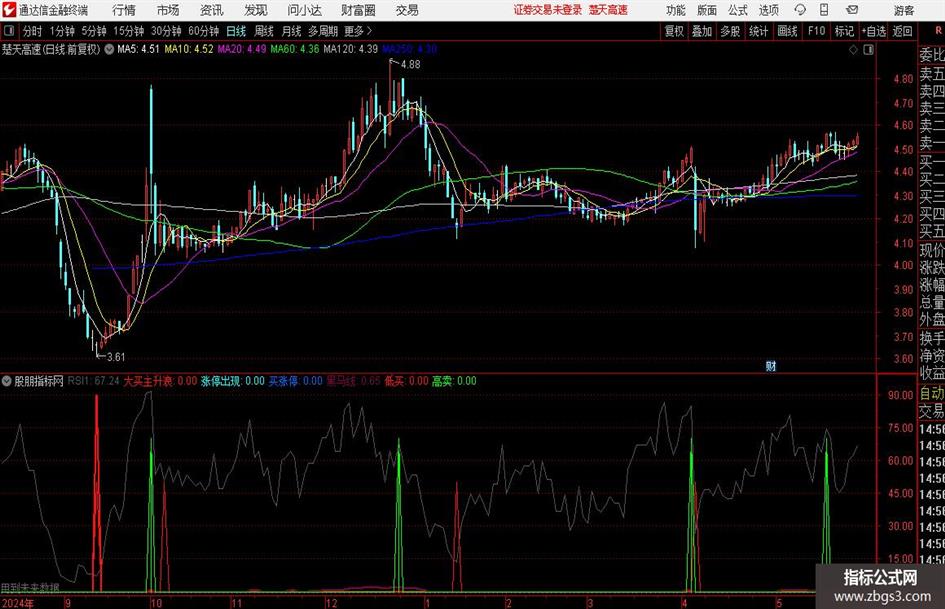
Task: Click 证券交易未登录 login link
Action: coord(548,10)
